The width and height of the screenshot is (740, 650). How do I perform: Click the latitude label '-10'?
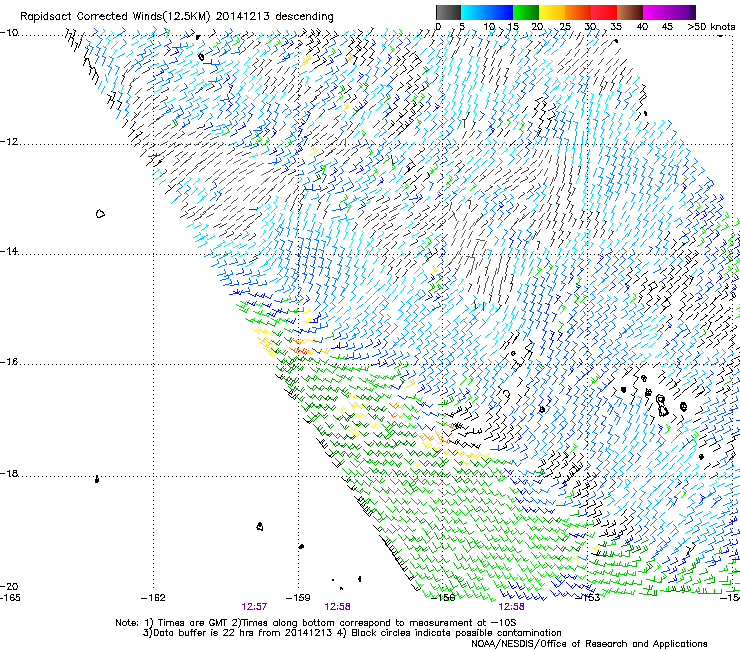click(9, 32)
